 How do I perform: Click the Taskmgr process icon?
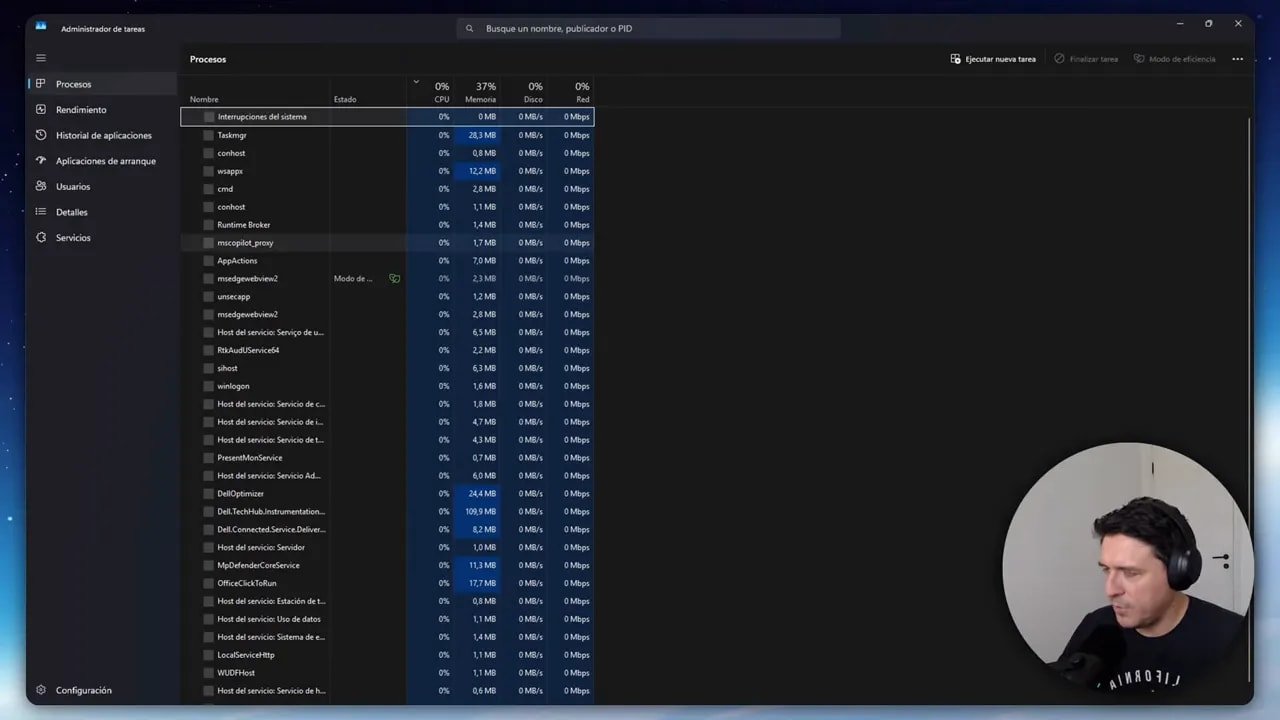(x=209, y=135)
